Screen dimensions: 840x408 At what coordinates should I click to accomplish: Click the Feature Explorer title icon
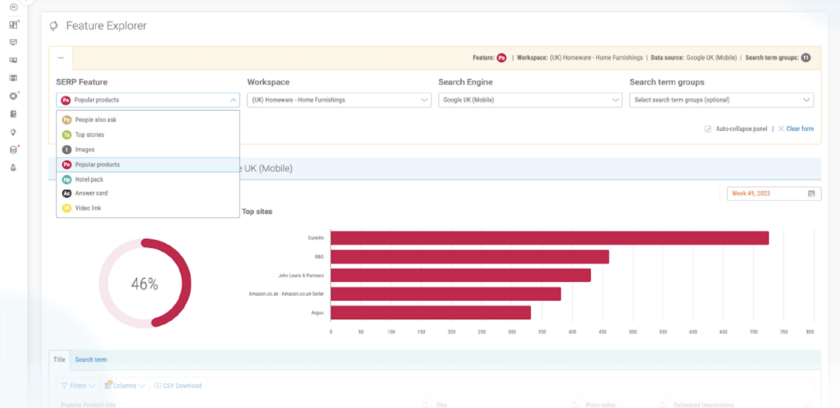pos(53,26)
